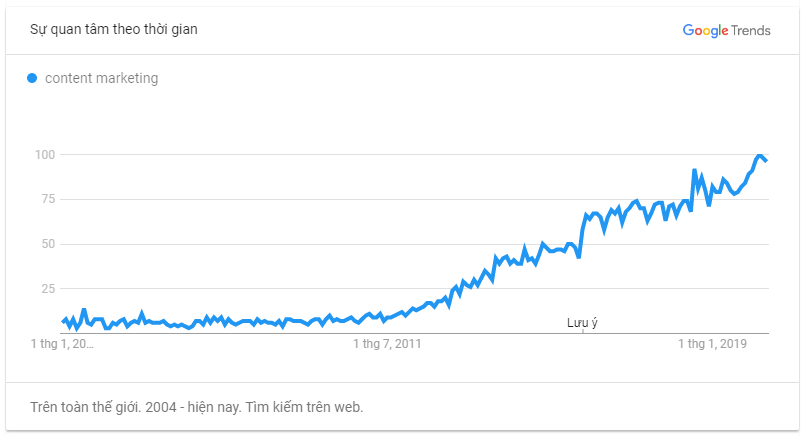Click the trend line spike near 2017
Image resolution: width=805 pixels, height=436 pixels.
tap(694, 170)
